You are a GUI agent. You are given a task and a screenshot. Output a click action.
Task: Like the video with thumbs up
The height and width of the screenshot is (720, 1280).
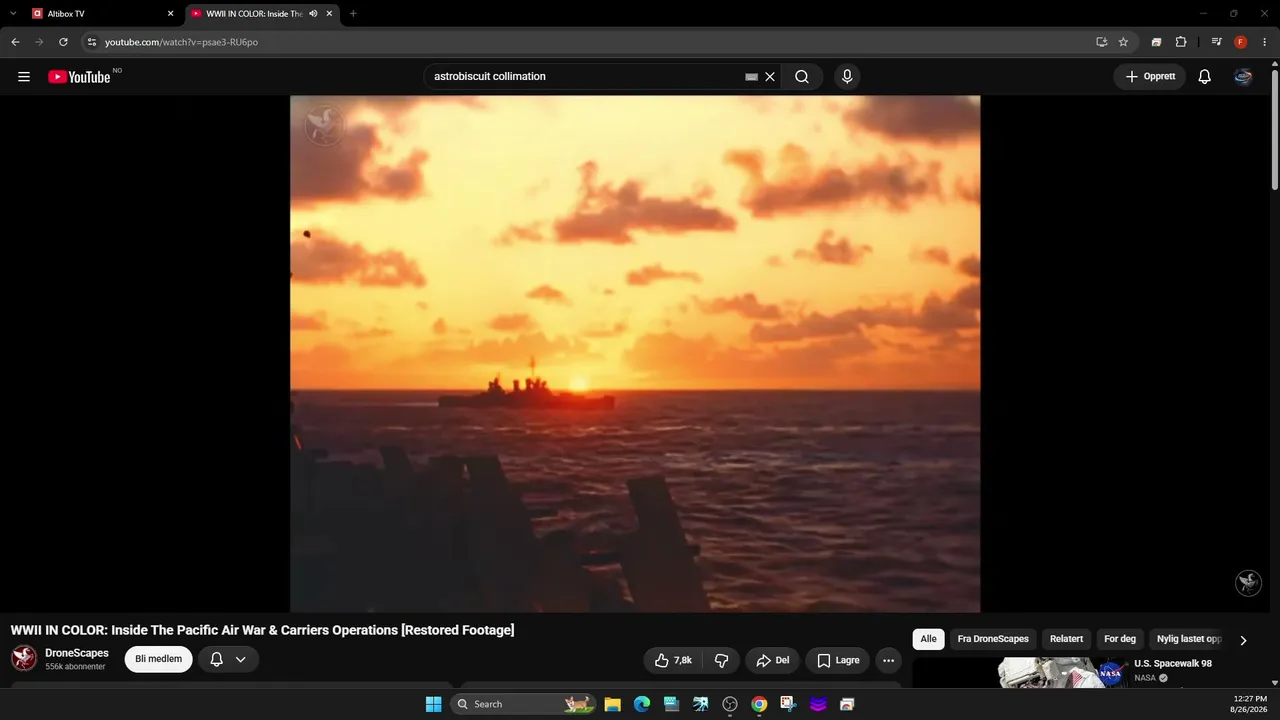[x=672, y=660]
